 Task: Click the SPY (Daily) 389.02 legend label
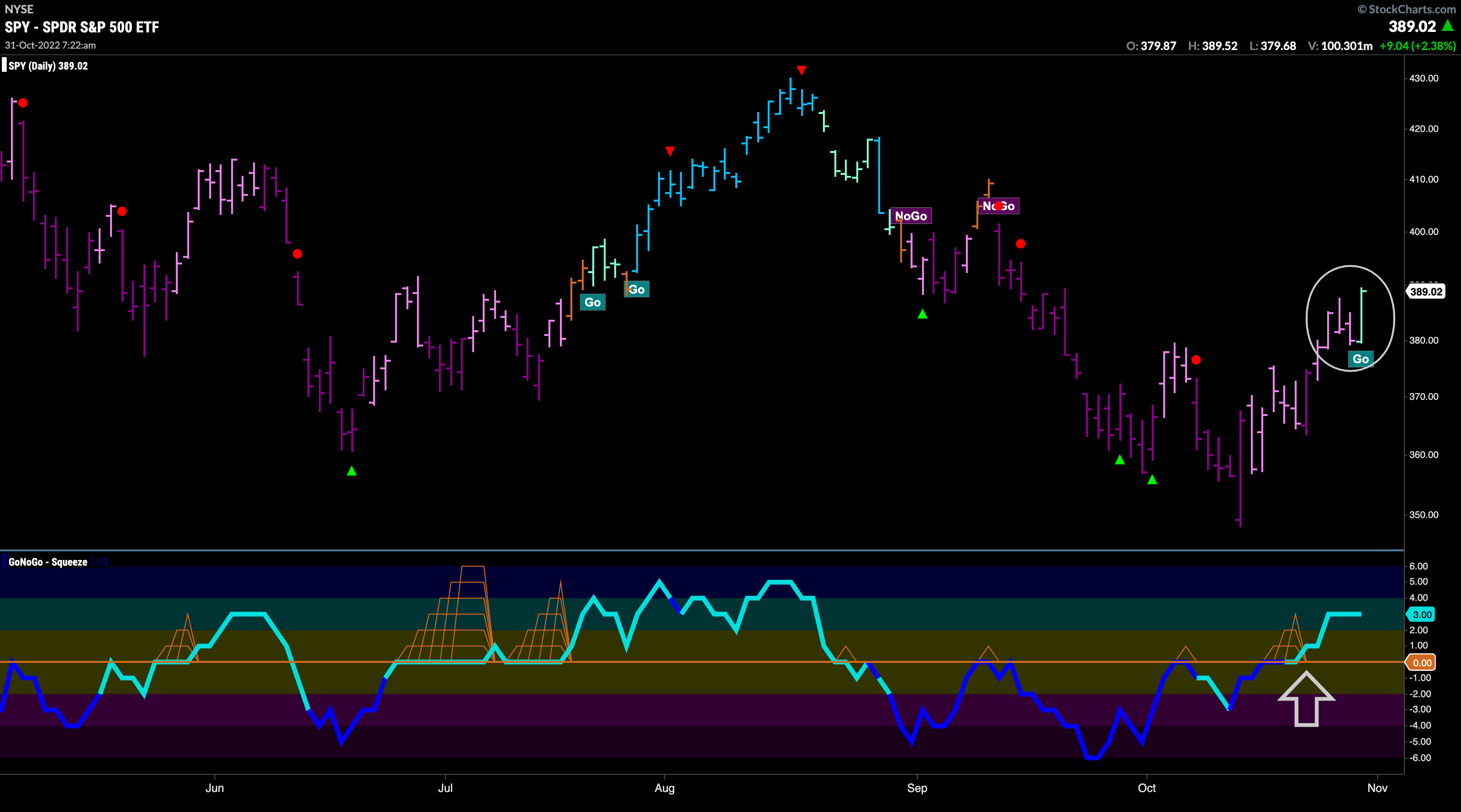48,66
